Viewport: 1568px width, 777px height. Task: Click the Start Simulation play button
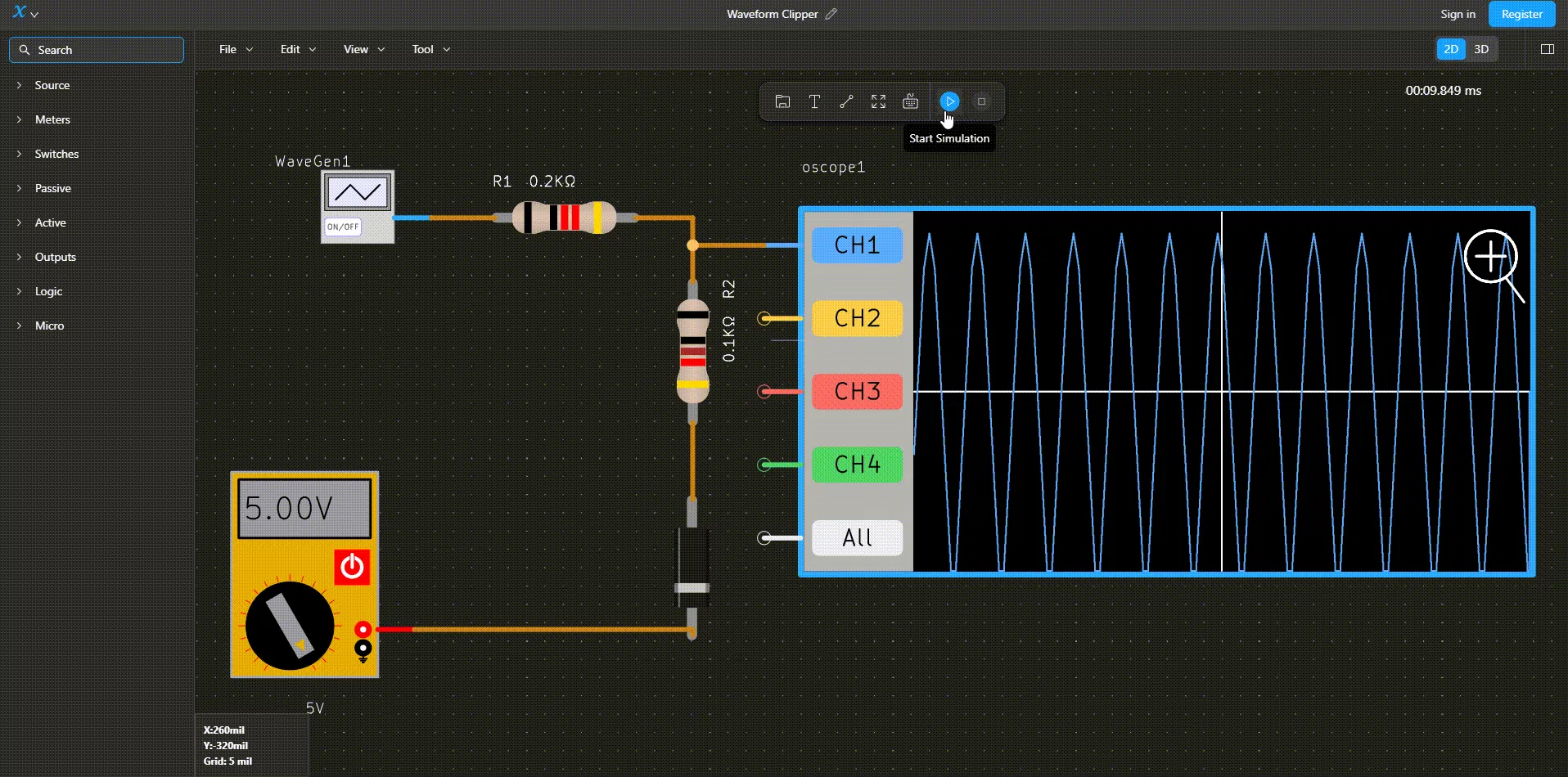coord(949,101)
